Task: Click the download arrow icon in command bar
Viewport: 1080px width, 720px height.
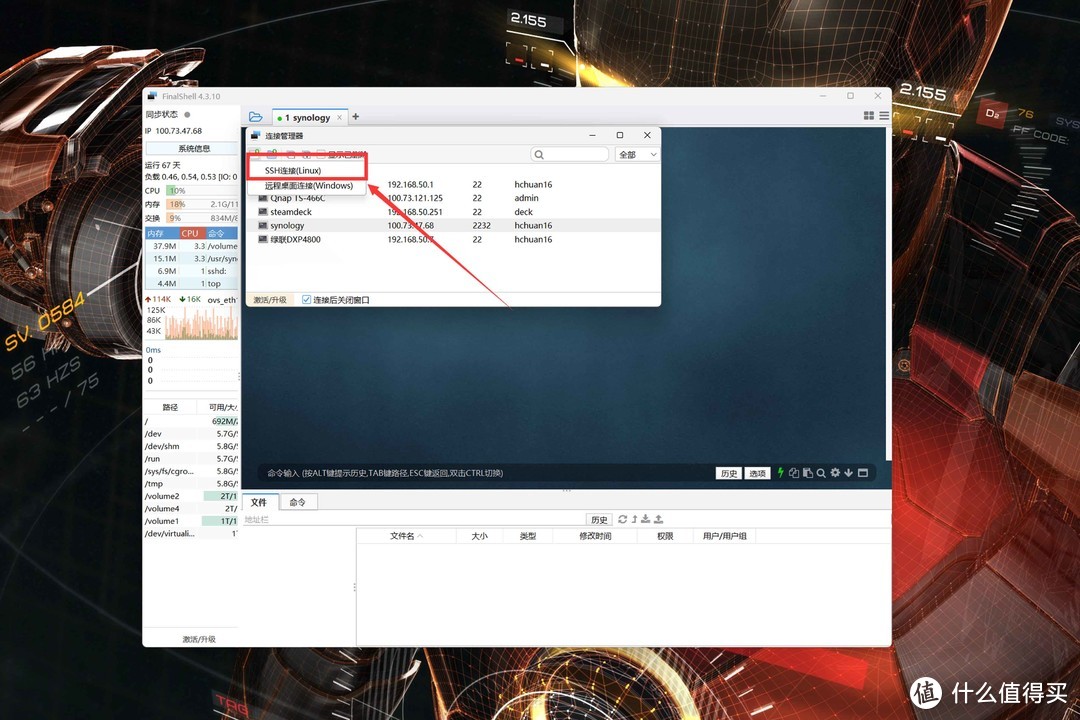Action: (x=848, y=472)
